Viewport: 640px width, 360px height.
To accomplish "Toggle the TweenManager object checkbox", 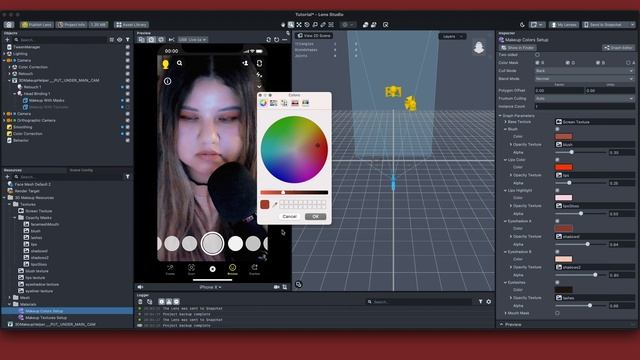I will point(127,47).
